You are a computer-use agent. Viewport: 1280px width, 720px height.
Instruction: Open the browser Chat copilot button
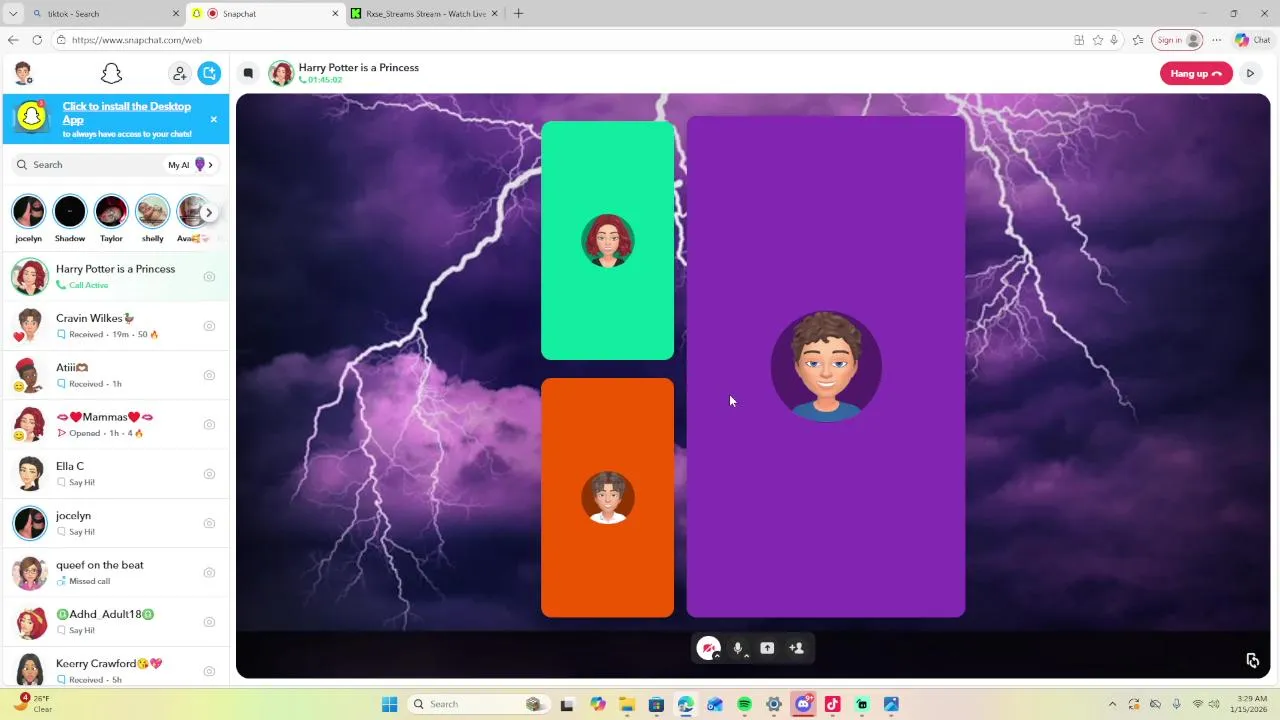[1252, 40]
